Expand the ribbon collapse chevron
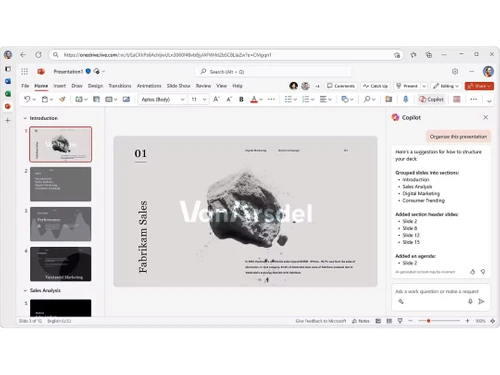 [x=489, y=101]
